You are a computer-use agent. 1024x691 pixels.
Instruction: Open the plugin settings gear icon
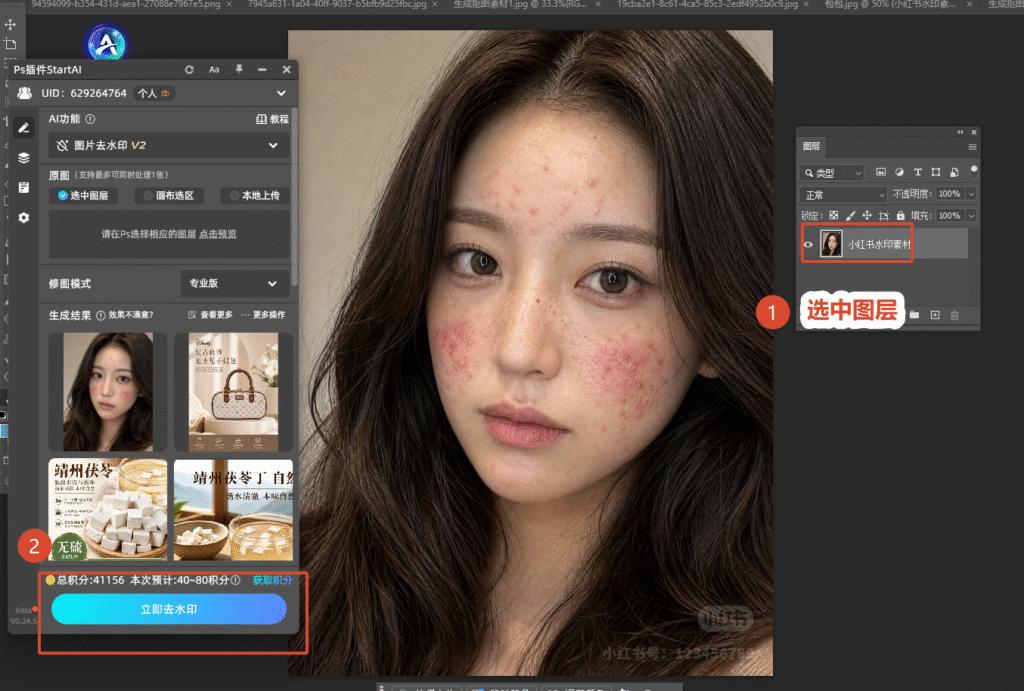[x=24, y=217]
